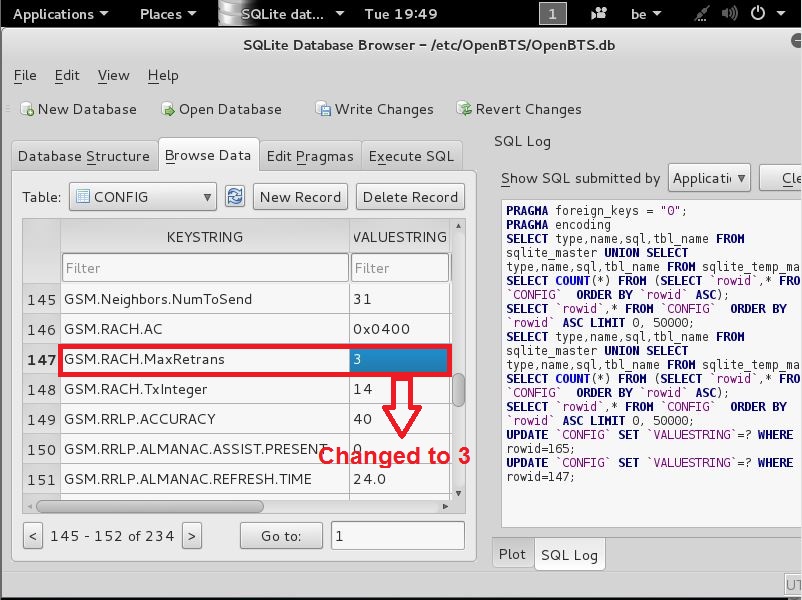The image size is (802, 600).
Task: Select the Browse Data tab
Action: [208, 155]
